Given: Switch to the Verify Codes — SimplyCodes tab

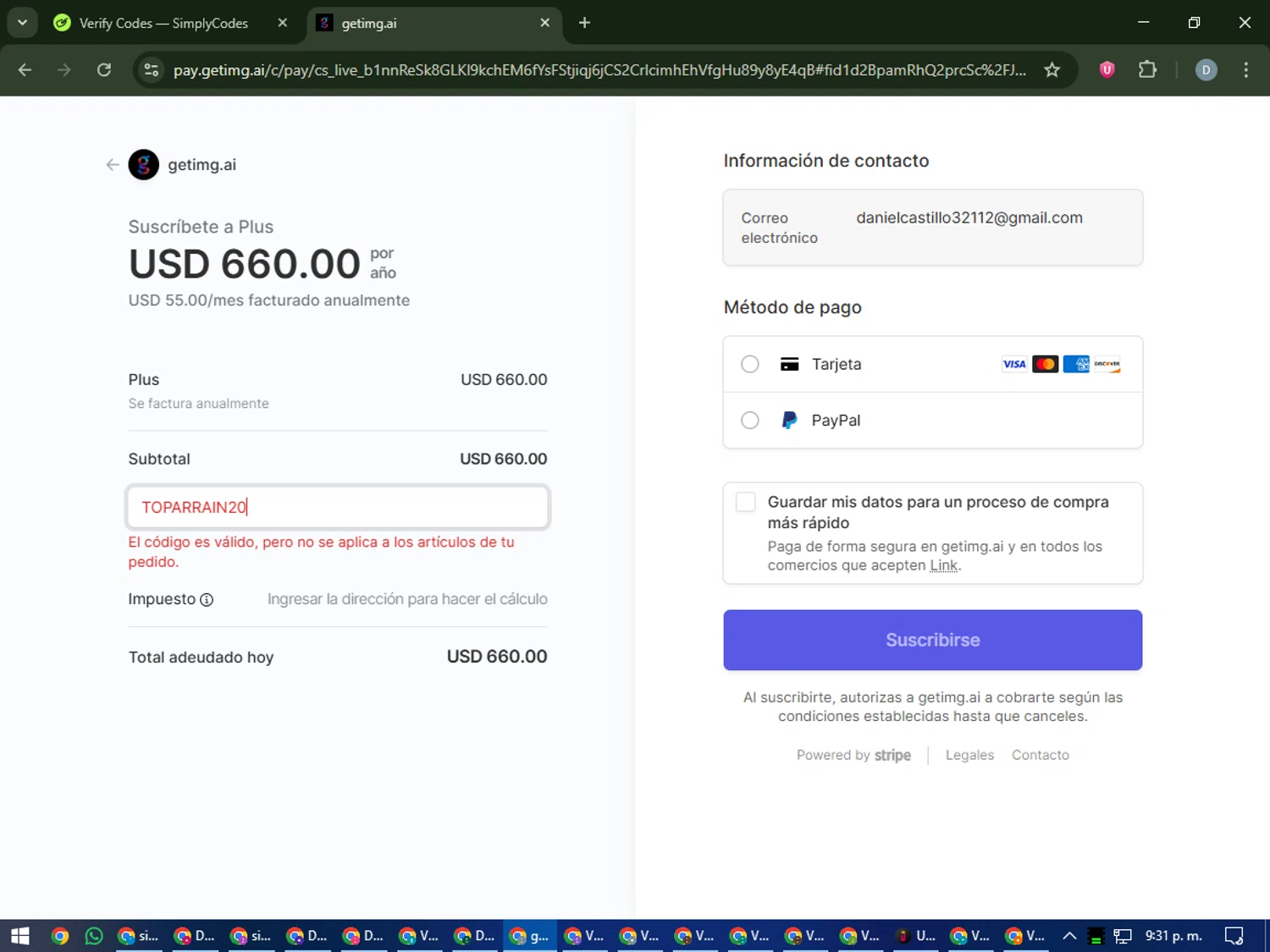Looking at the screenshot, I should 163,23.
